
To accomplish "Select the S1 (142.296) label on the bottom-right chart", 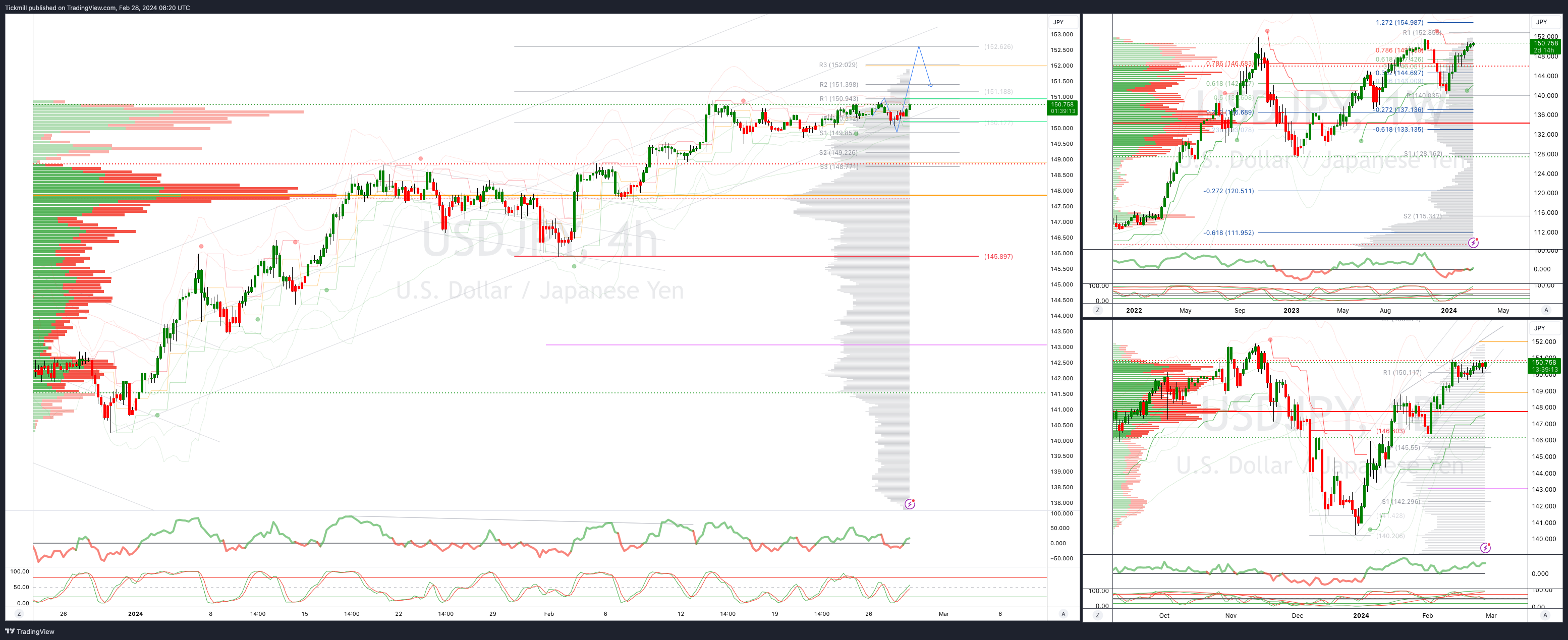I will click(x=1401, y=502).
